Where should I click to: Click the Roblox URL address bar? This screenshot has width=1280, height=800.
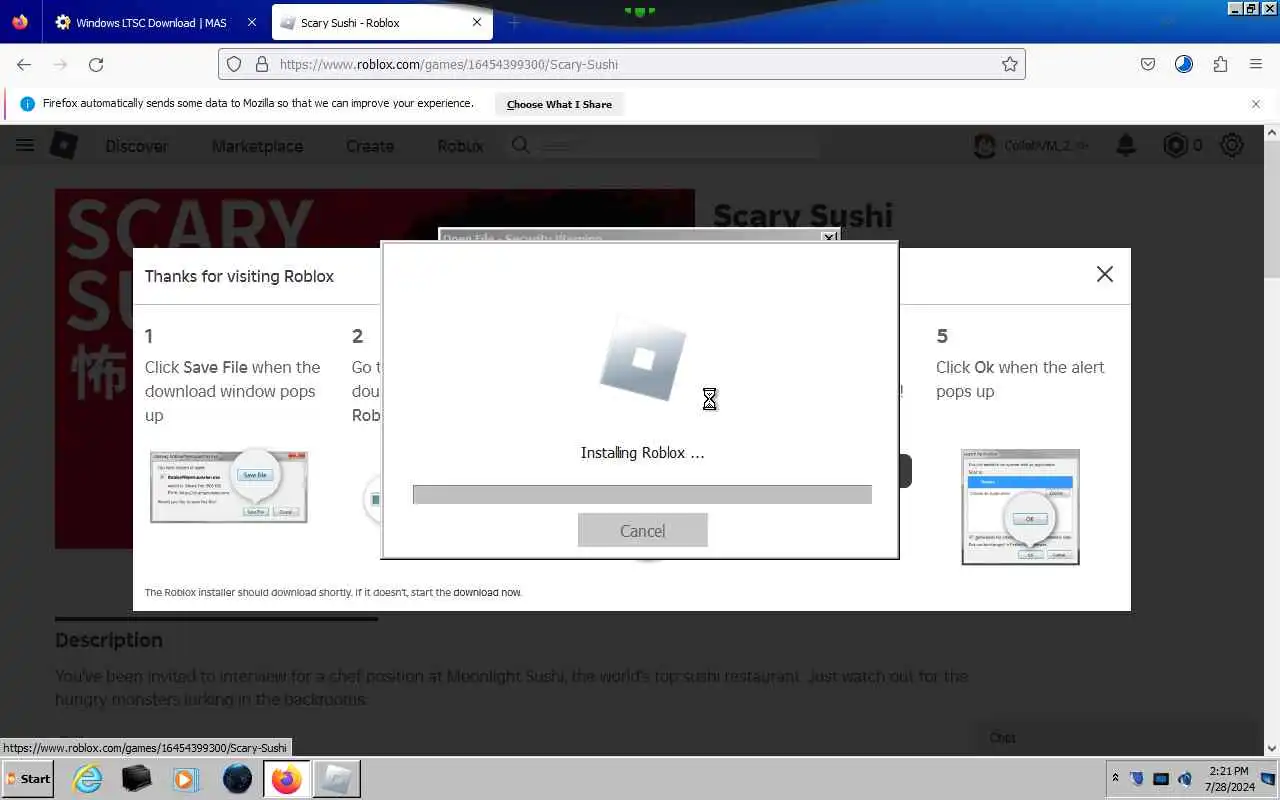click(x=620, y=64)
